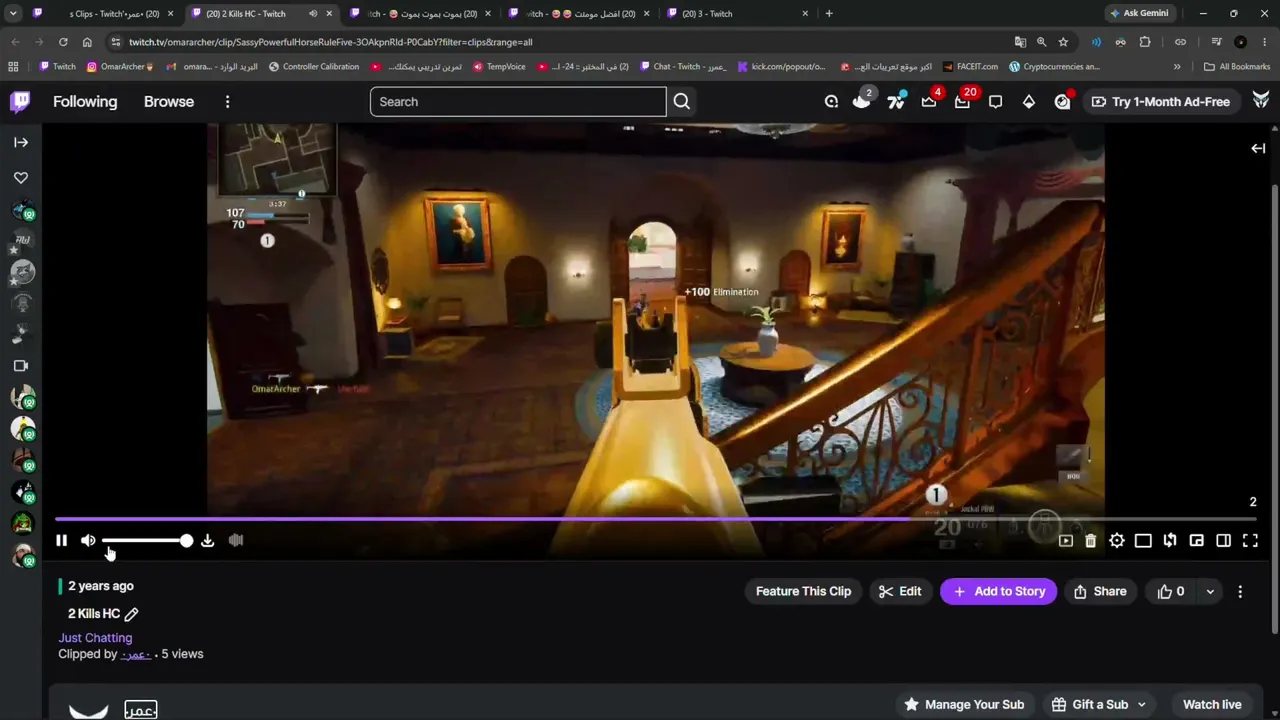
Task: Pause the clip playback
Action: pyautogui.click(x=61, y=540)
